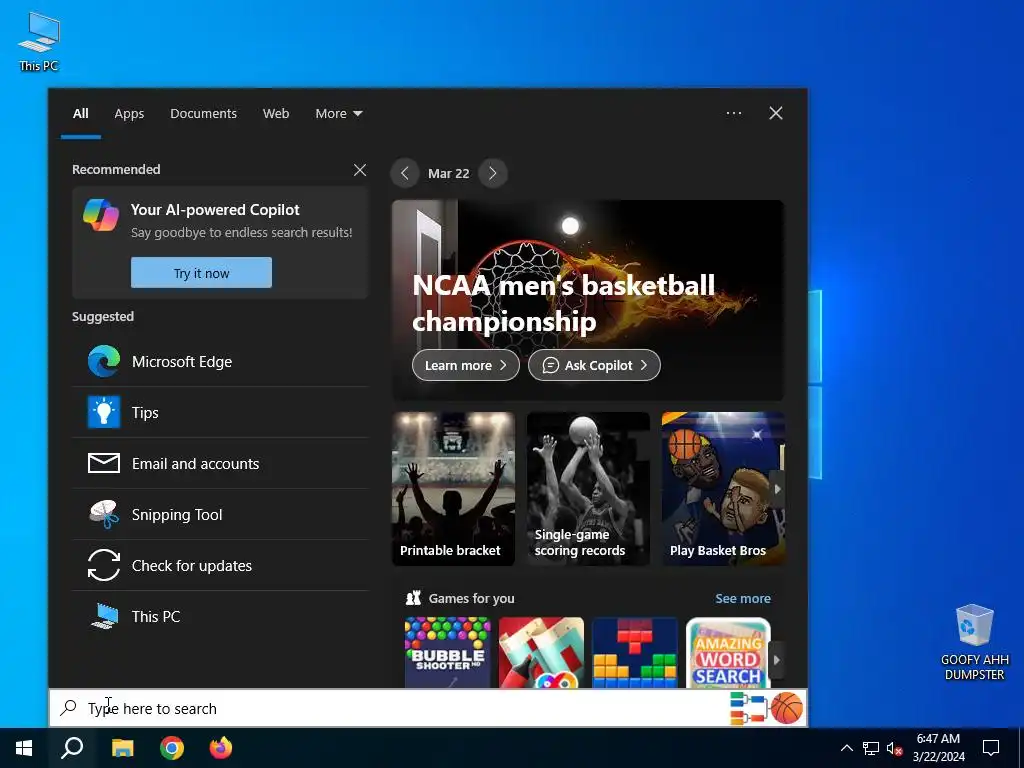This screenshot has width=1024, height=768.
Task: Open the red origami game tile
Action: coord(541,652)
